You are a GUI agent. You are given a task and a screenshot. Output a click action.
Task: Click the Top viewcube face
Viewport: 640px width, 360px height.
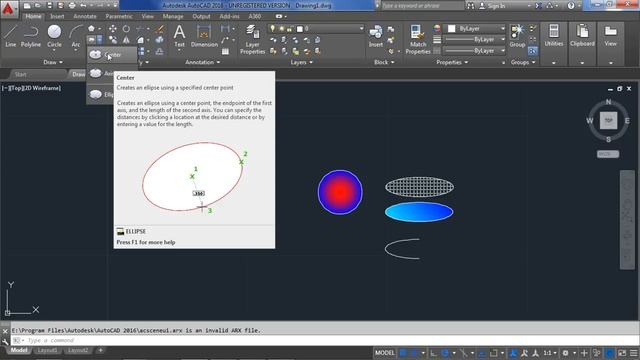[608, 120]
